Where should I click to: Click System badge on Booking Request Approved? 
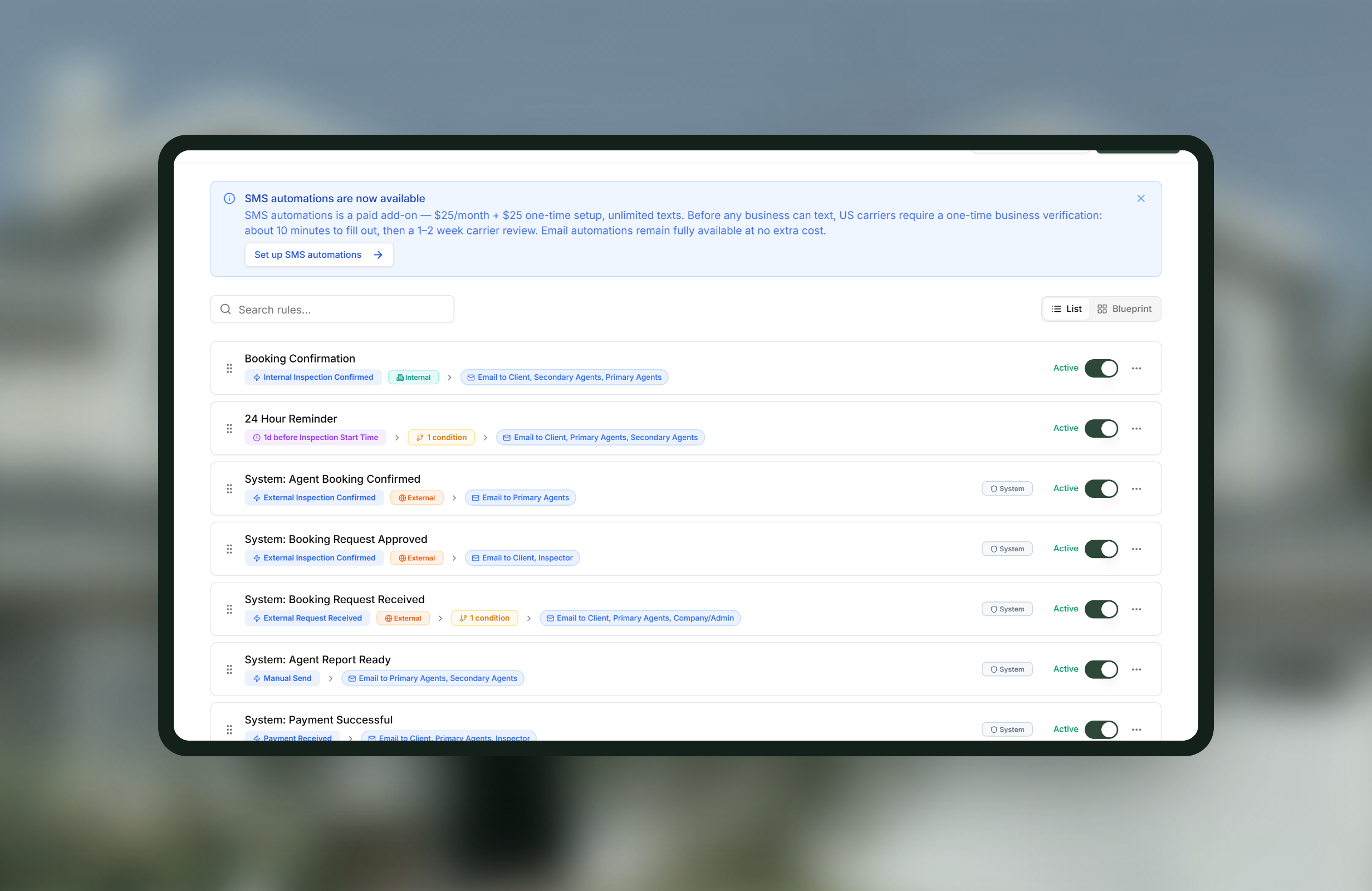(x=1007, y=549)
